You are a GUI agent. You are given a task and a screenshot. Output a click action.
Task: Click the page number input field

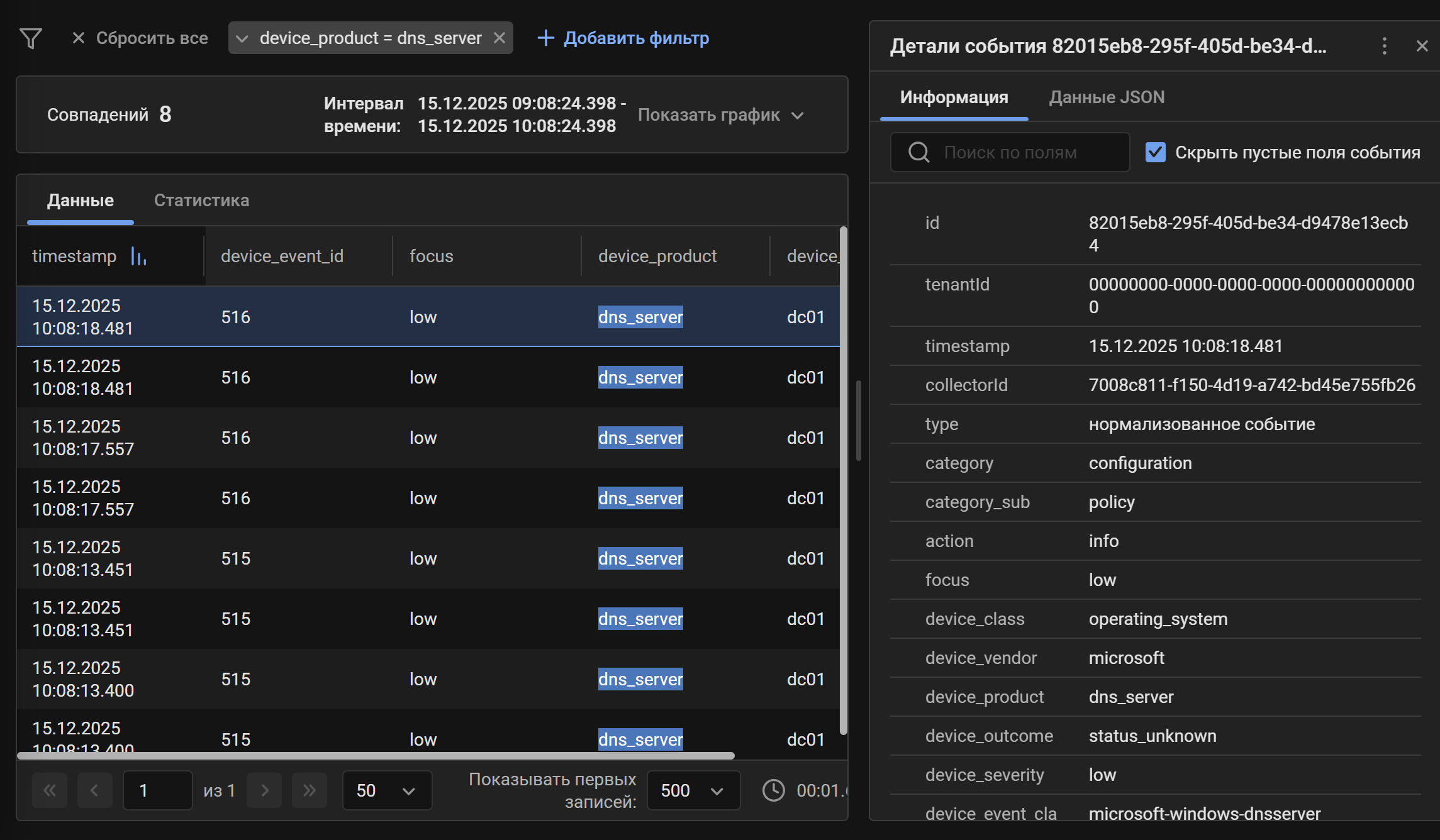(x=157, y=790)
